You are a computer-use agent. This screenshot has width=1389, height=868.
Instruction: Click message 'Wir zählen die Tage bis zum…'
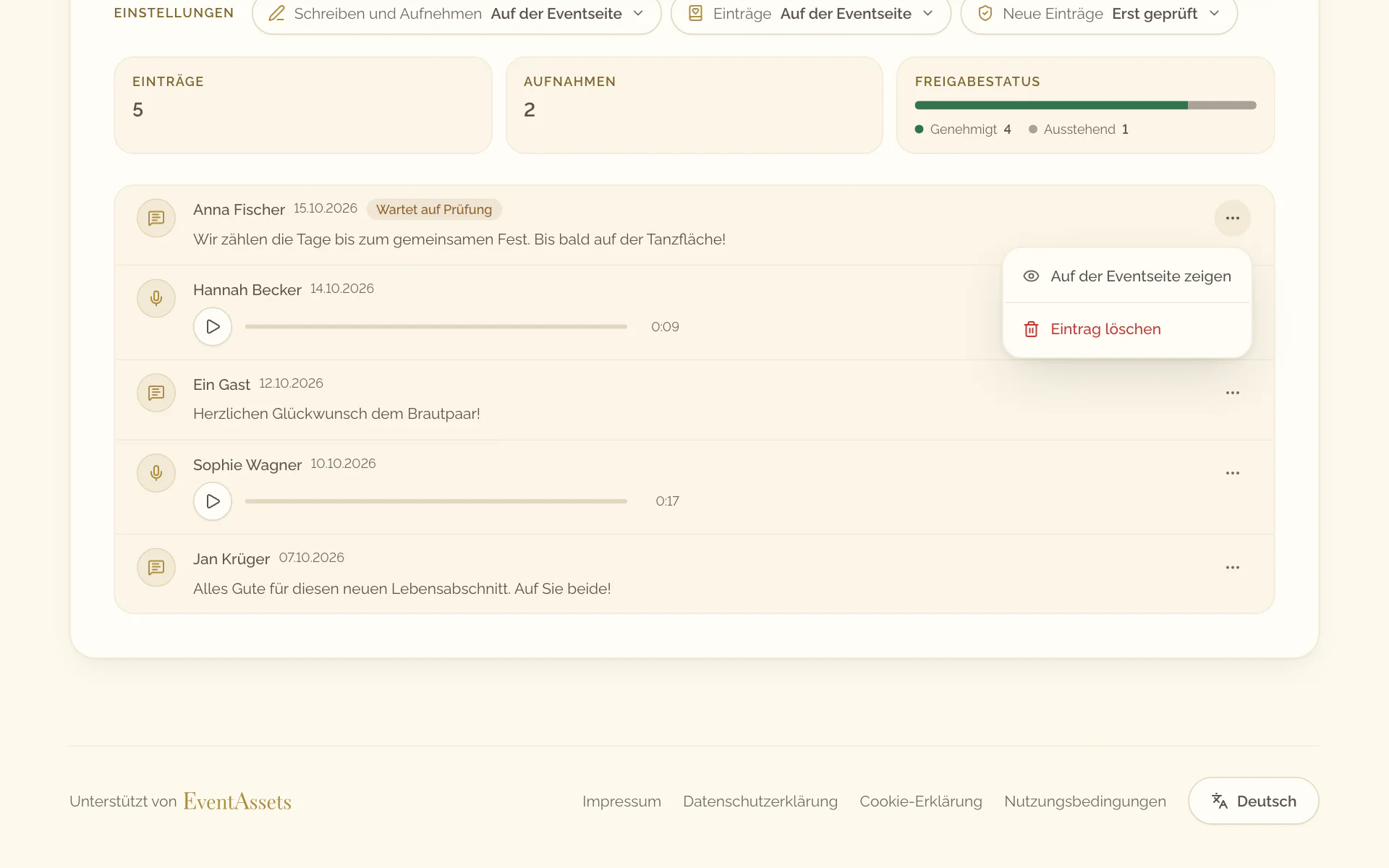[459, 239]
